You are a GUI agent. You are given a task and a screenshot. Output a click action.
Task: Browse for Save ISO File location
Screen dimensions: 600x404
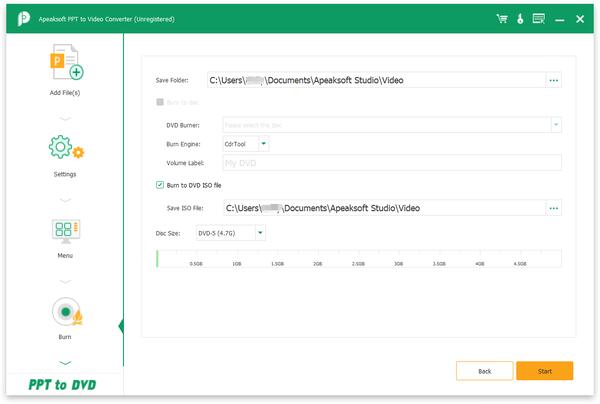553,208
